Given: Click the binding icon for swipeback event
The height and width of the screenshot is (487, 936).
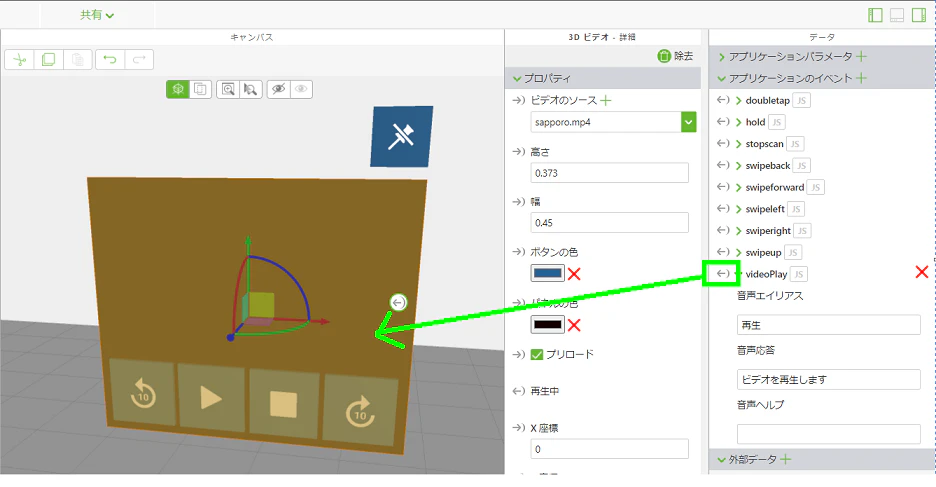Looking at the screenshot, I should pyautogui.click(x=723, y=165).
